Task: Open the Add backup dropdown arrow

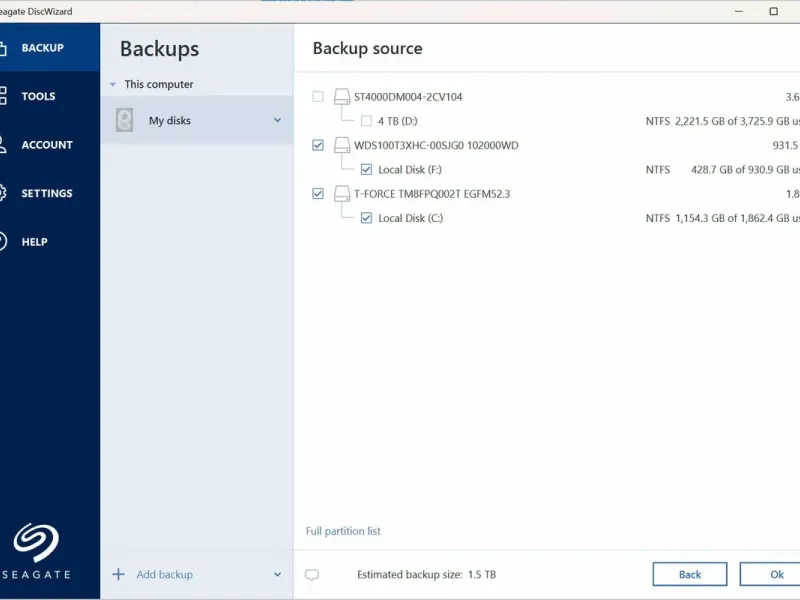Action: click(277, 574)
